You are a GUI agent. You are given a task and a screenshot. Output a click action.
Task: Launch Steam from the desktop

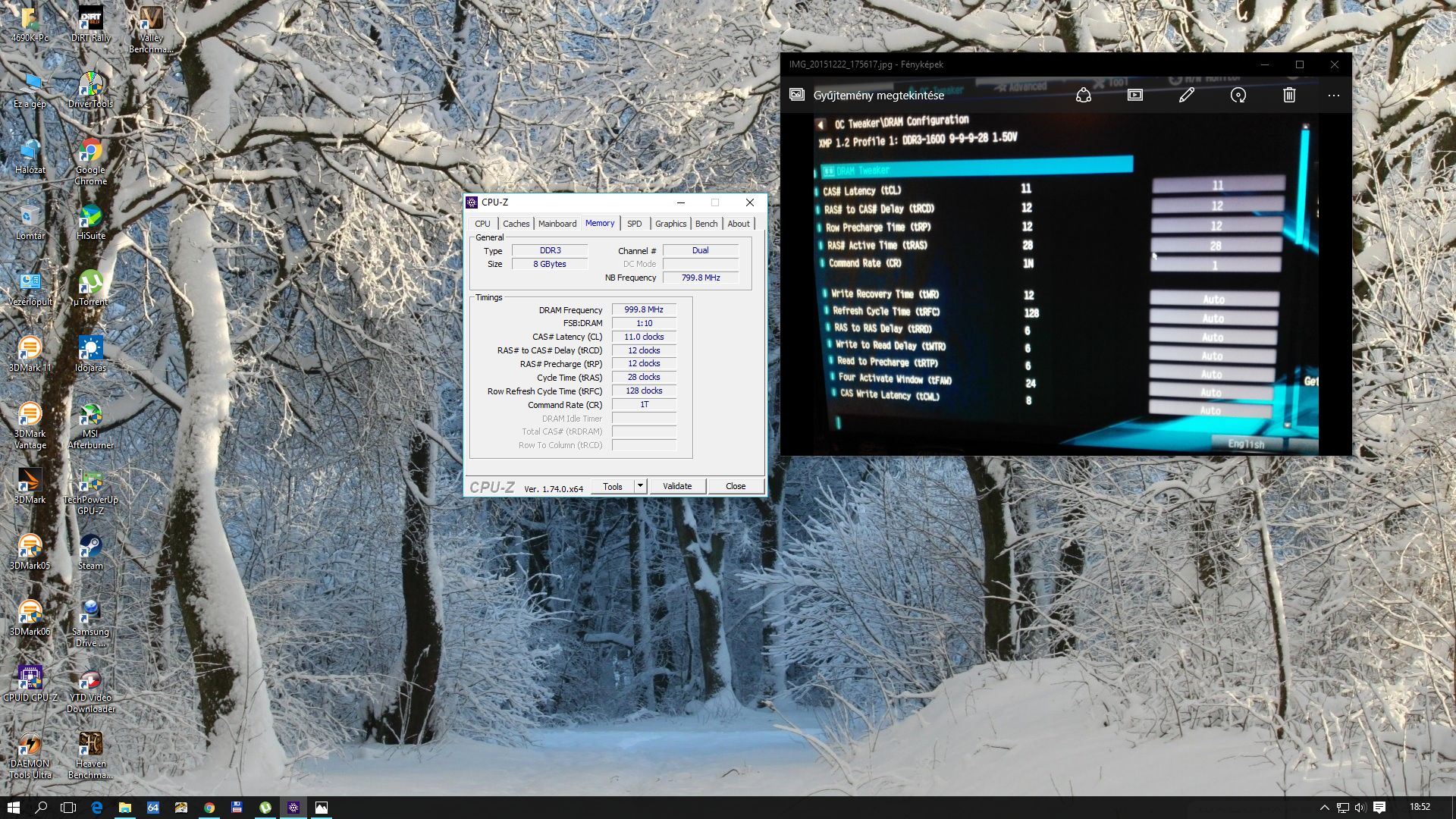pos(90,552)
